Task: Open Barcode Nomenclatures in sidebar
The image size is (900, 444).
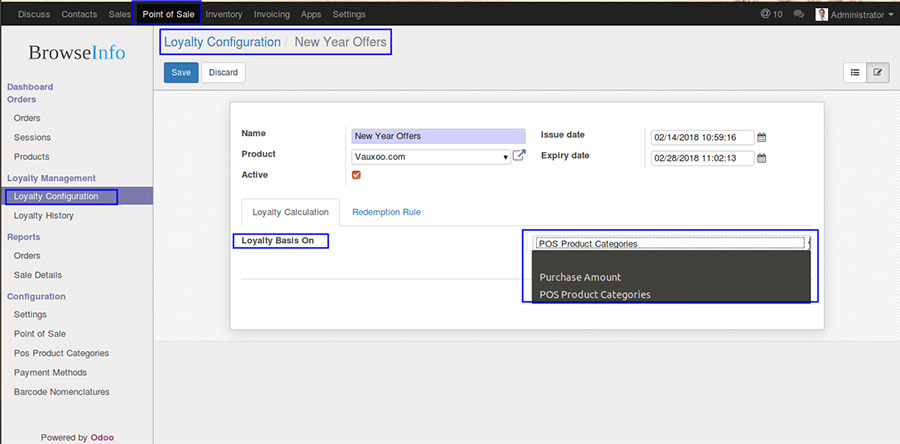Action: click(62, 392)
